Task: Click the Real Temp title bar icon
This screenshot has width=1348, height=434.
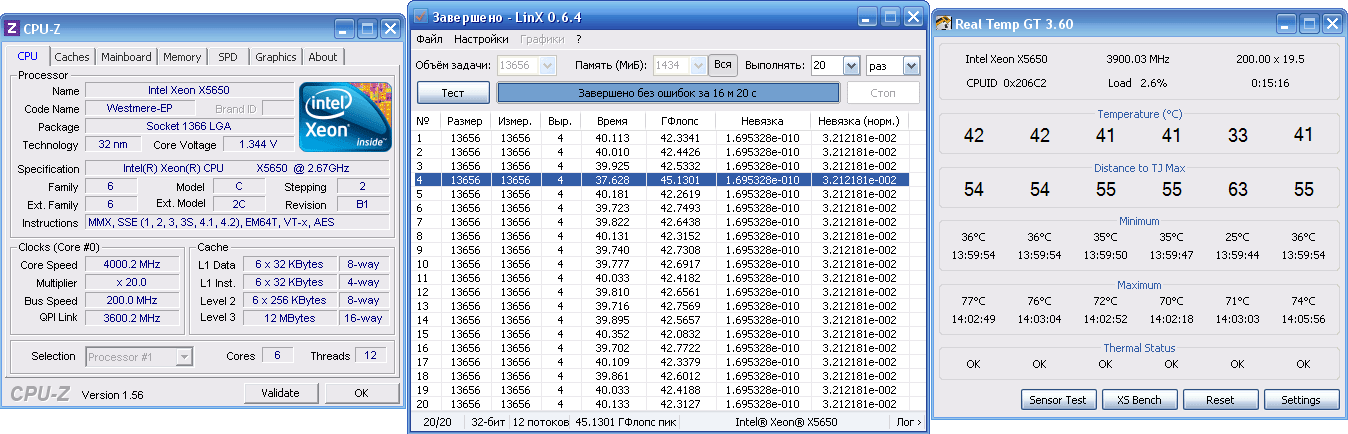Action: pos(945,23)
